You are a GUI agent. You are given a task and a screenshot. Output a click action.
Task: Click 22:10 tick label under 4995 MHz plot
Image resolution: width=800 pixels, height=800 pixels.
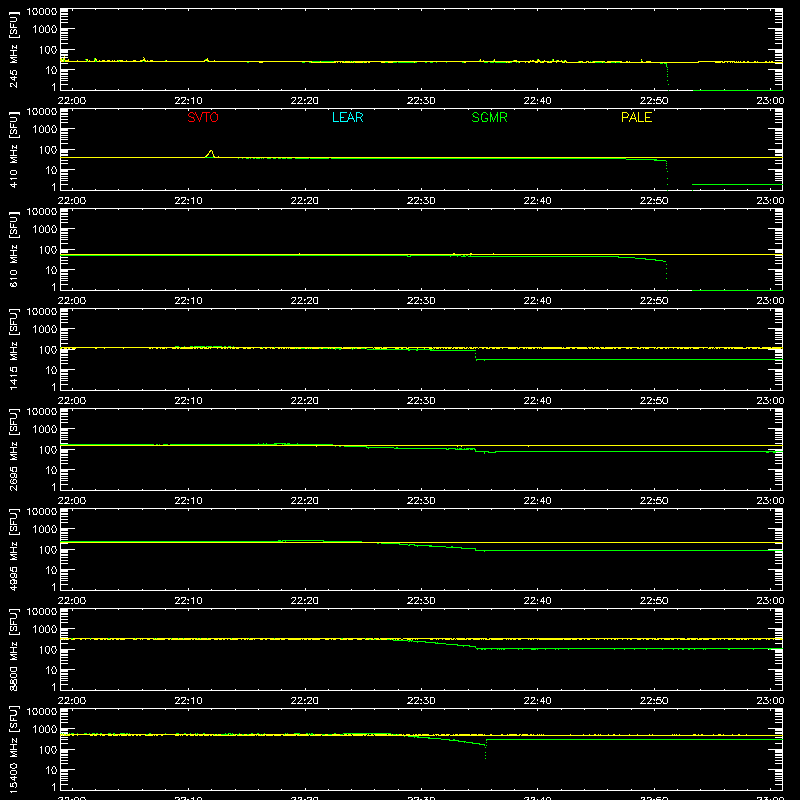[188, 601]
